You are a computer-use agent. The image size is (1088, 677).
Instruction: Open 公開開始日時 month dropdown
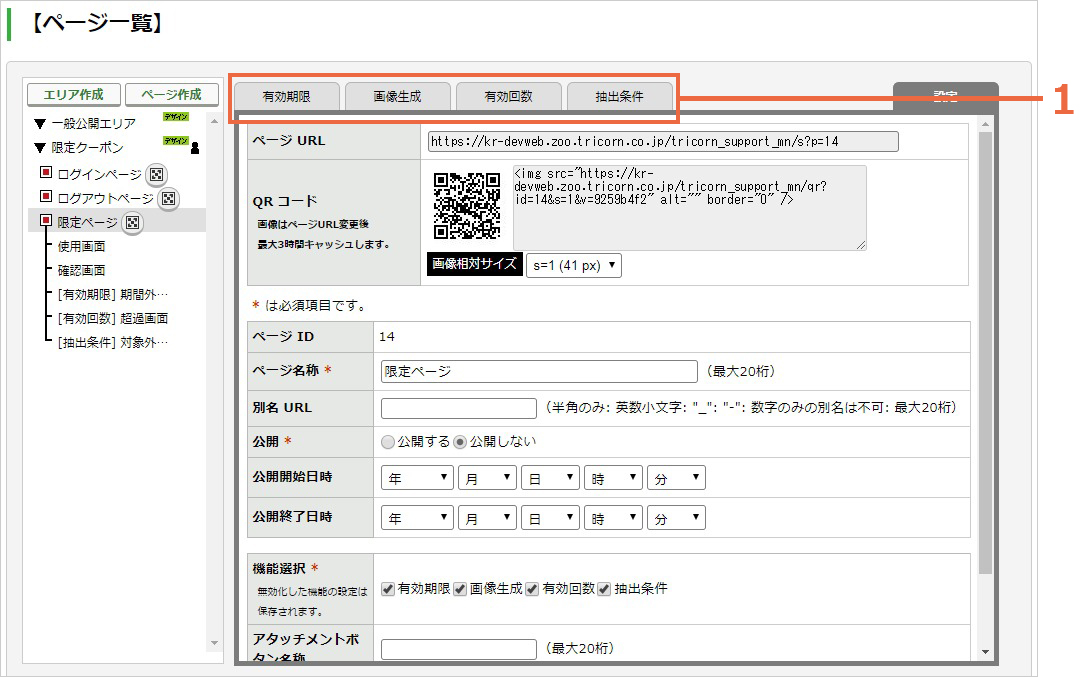pos(487,478)
